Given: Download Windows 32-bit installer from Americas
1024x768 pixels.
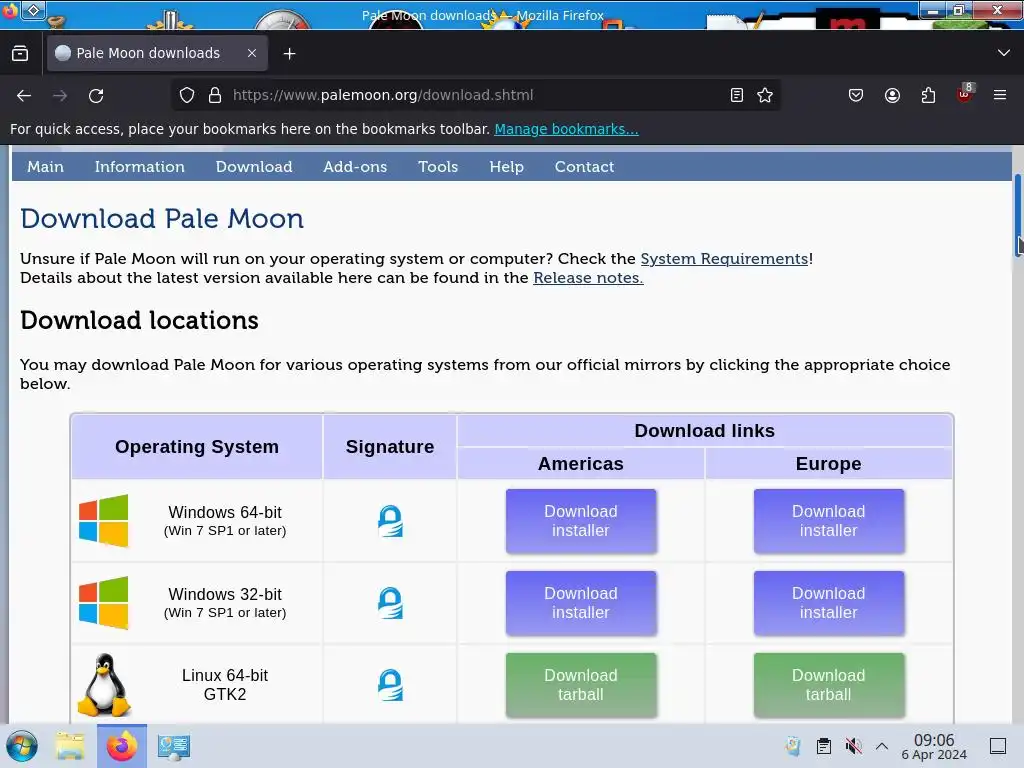Looking at the screenshot, I should click(581, 603).
